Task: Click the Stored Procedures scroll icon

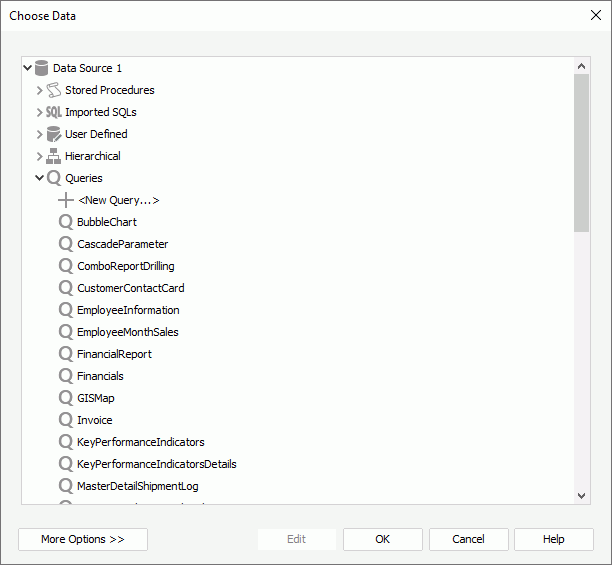Action: 53,90
